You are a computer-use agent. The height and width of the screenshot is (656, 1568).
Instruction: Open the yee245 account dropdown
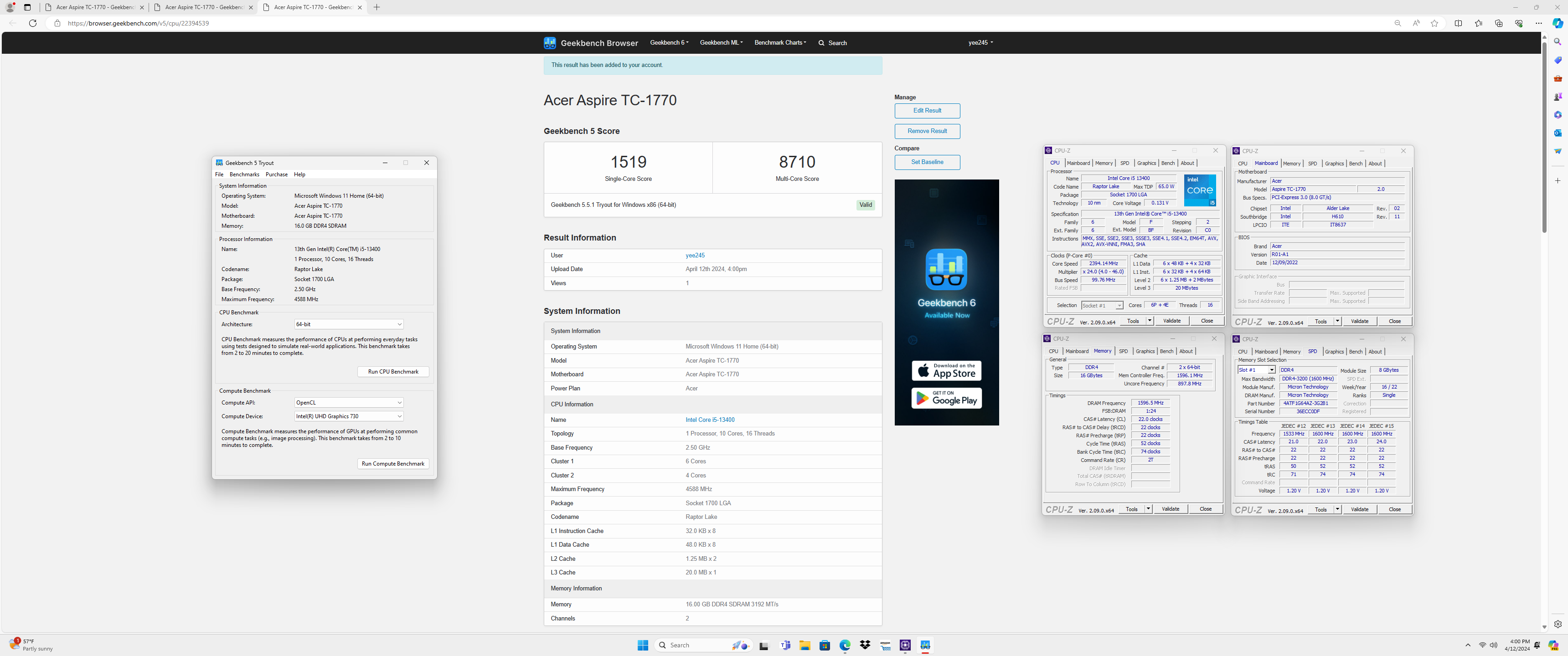[x=980, y=43]
